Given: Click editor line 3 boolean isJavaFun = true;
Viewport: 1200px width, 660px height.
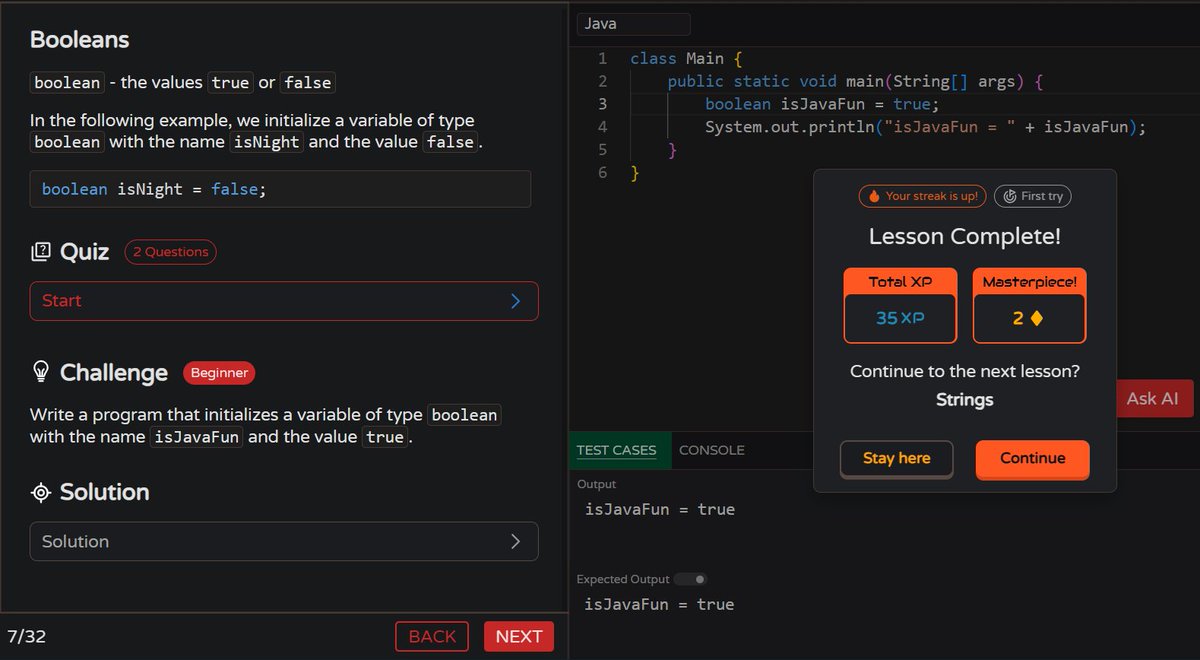Looking at the screenshot, I should click(822, 104).
